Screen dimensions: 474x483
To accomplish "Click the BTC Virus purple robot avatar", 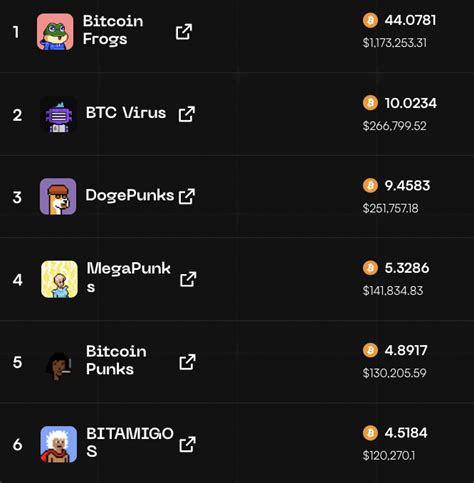I will (58, 114).
